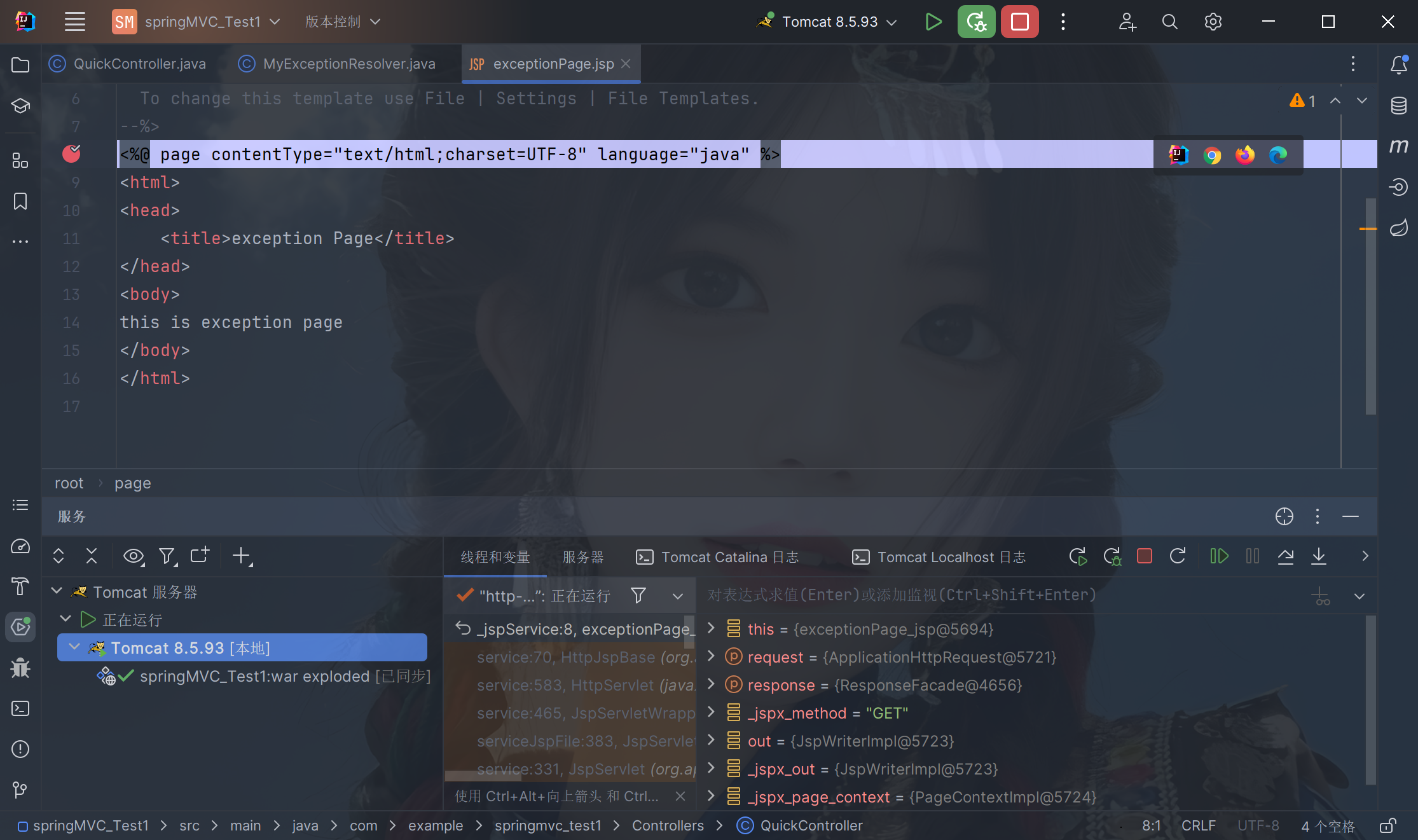Open page in Firefox browser icon
Image resolution: width=1418 pixels, height=840 pixels.
point(1245,155)
